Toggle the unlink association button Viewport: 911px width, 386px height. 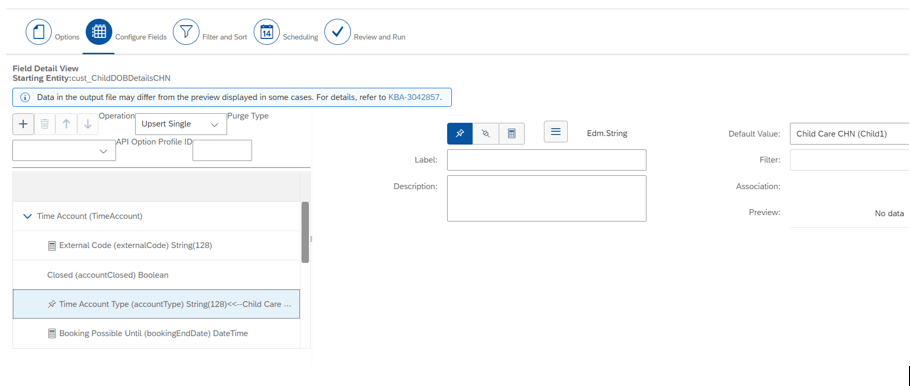click(x=486, y=134)
